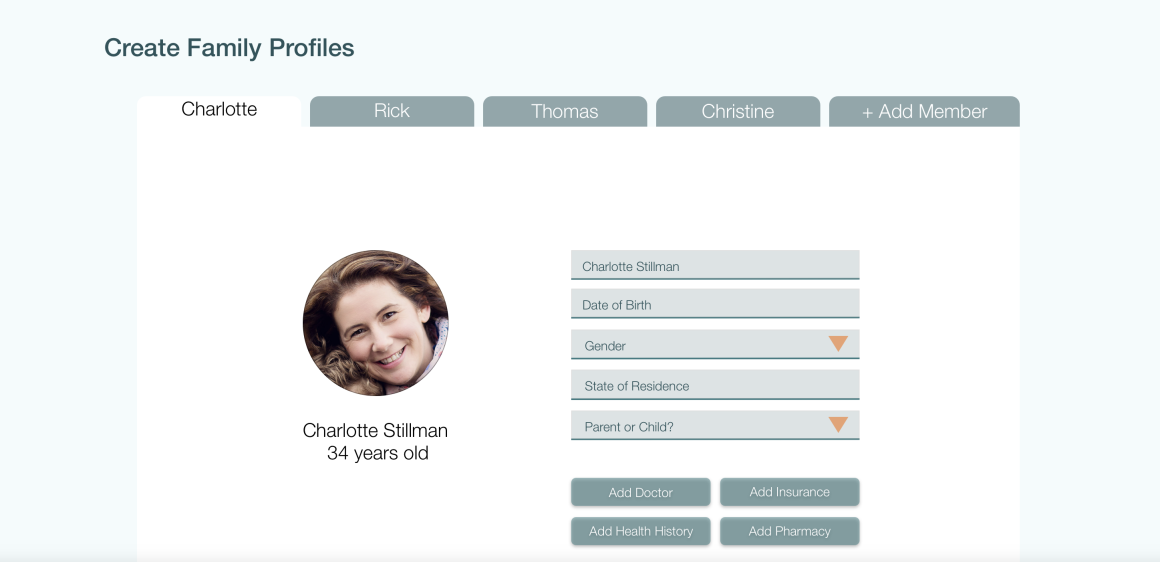Switch to the Rick tab

[392, 111]
